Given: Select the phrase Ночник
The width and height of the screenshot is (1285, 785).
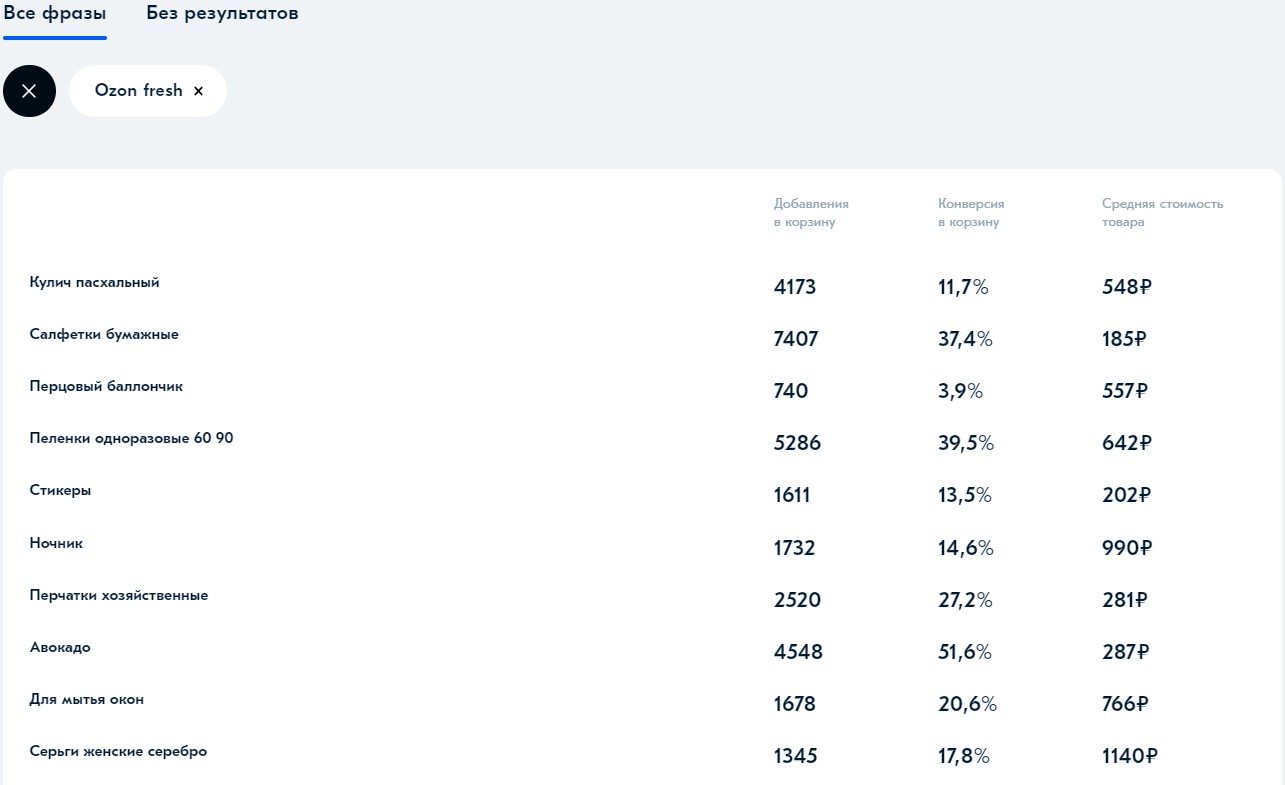Looking at the screenshot, I should pyautogui.click(x=56, y=544).
